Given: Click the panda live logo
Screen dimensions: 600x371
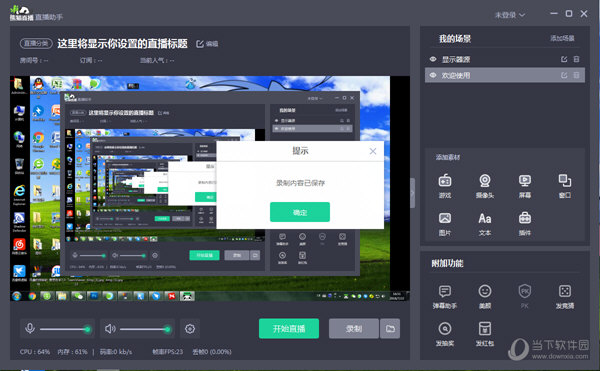Looking at the screenshot, I should coord(21,13).
